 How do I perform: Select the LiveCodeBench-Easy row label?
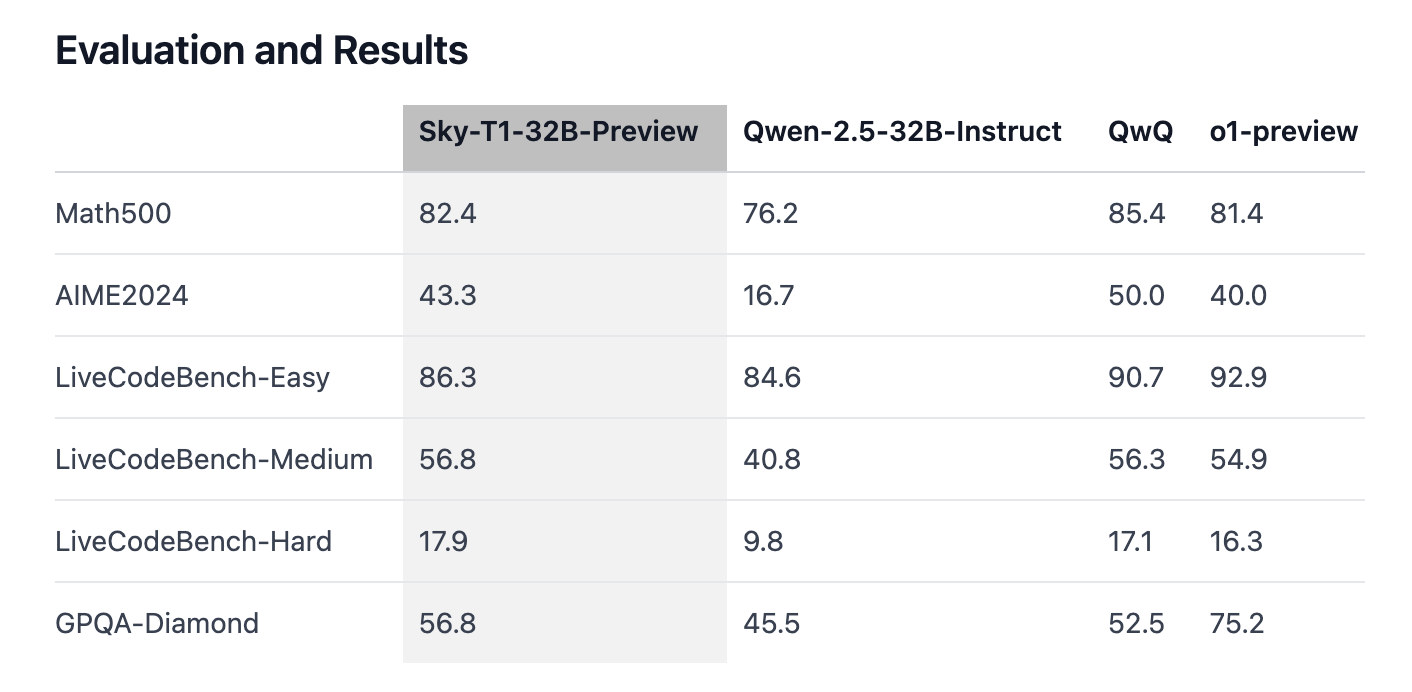(x=193, y=378)
